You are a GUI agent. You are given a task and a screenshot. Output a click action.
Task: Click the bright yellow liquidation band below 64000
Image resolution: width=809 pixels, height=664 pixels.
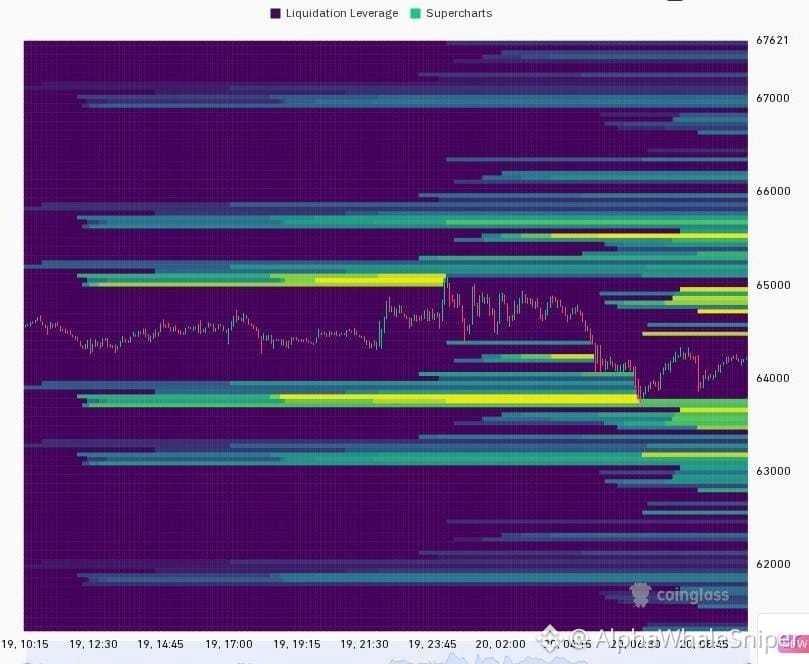coord(459,399)
